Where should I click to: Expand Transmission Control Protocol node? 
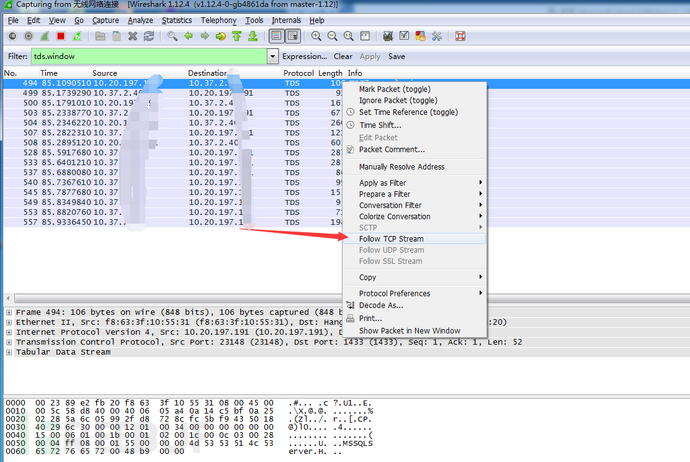coord(9,342)
